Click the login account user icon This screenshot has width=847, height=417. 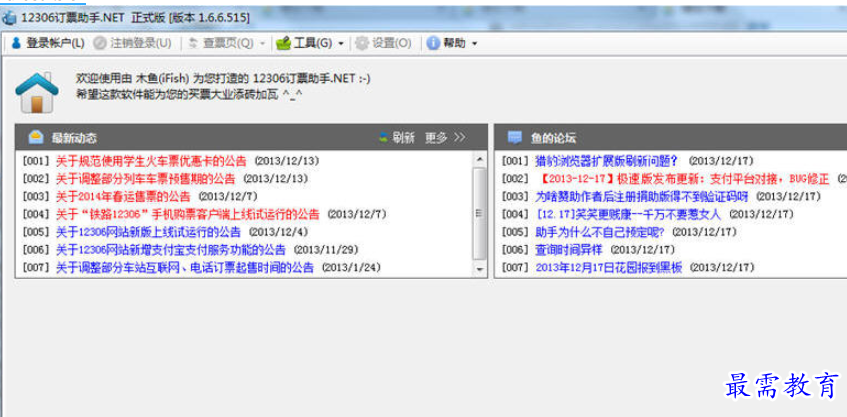(x=16, y=44)
